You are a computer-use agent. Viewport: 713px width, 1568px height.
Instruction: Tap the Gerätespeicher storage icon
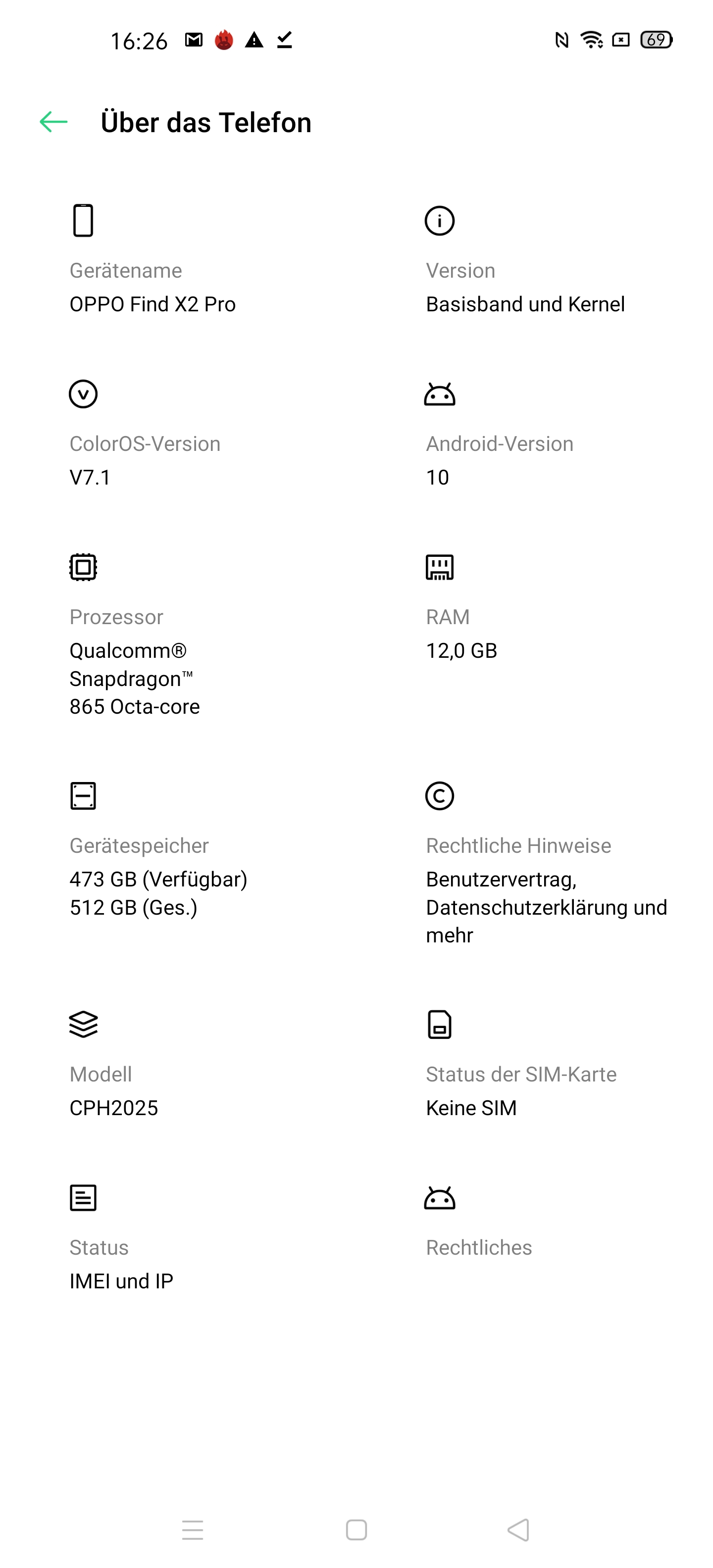83,795
